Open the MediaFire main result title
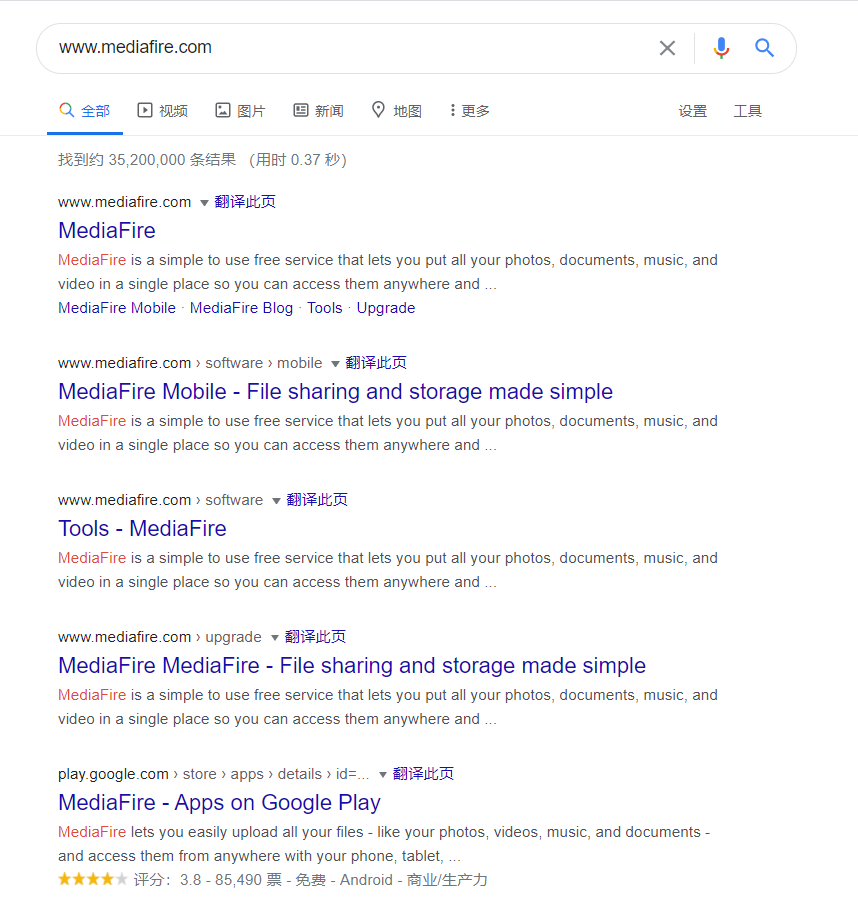858x918 pixels. [107, 231]
